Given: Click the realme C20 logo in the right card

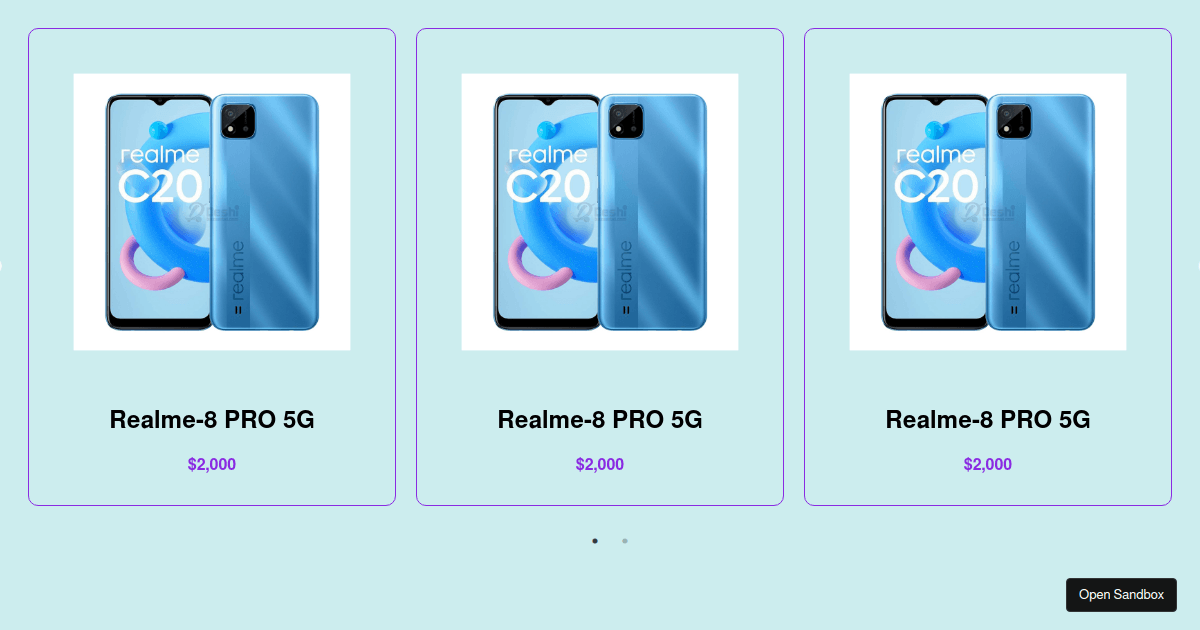Looking at the screenshot, I should tap(936, 175).
